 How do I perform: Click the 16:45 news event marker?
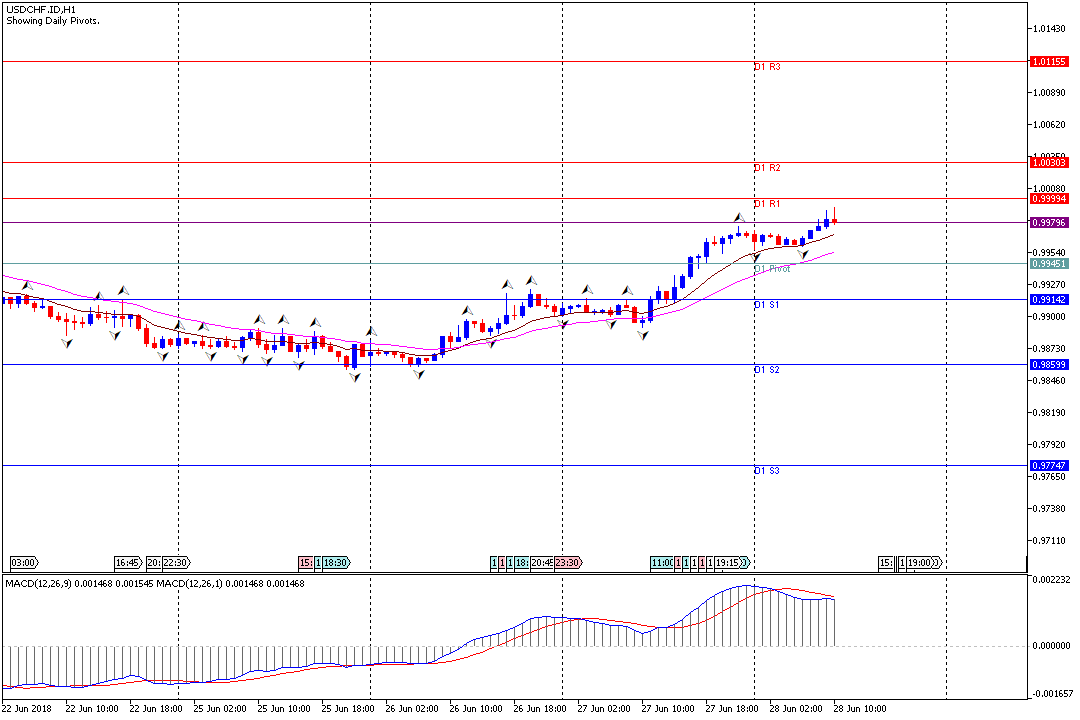coord(129,563)
